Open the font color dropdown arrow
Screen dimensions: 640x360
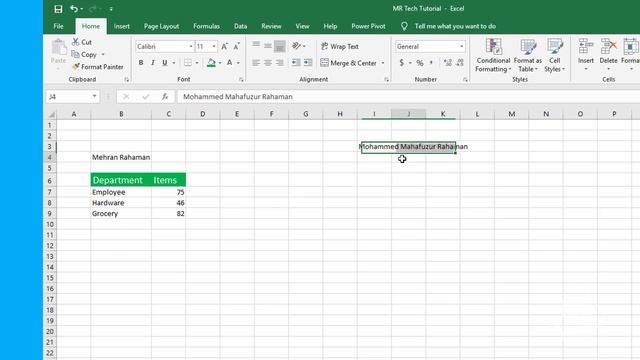[x=238, y=63]
